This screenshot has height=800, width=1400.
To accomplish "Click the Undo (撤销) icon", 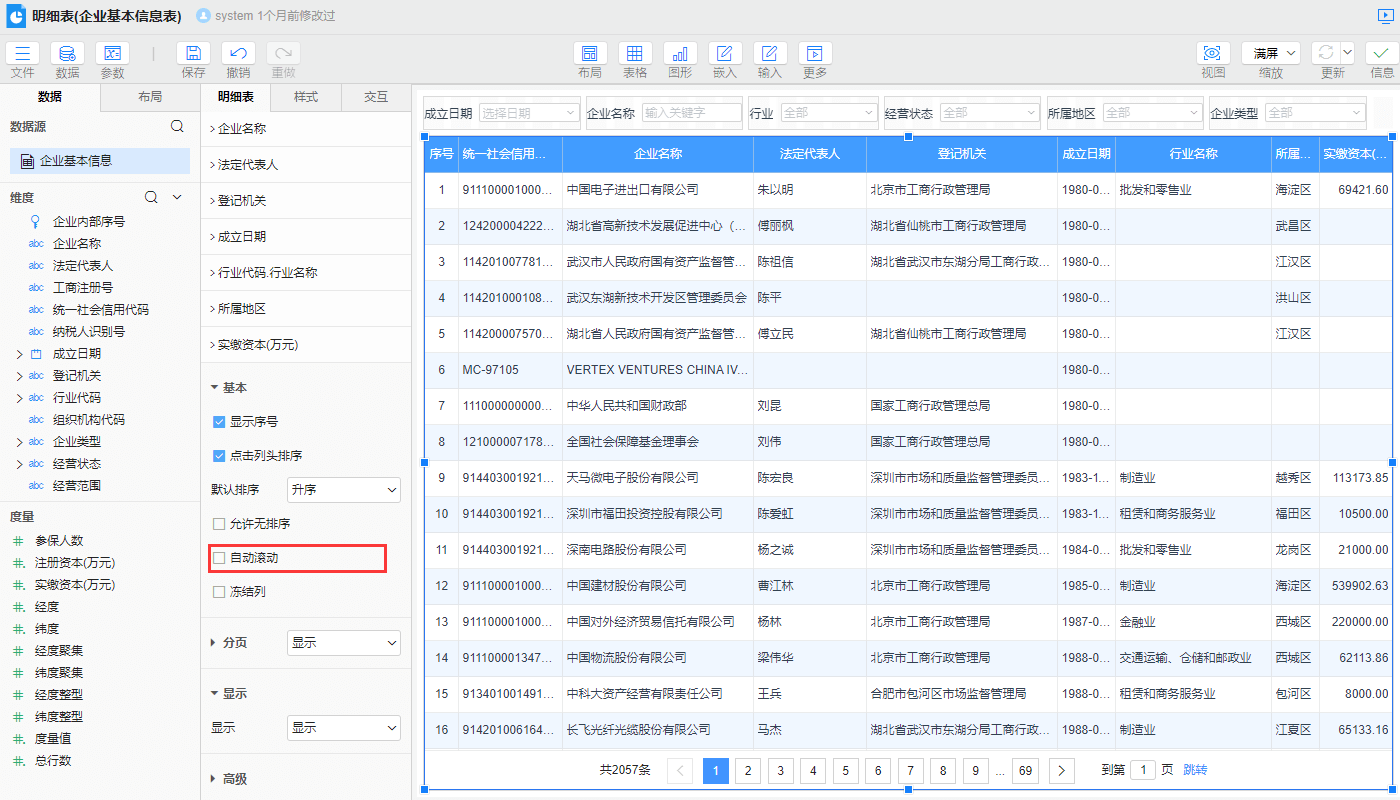I will coord(238,54).
